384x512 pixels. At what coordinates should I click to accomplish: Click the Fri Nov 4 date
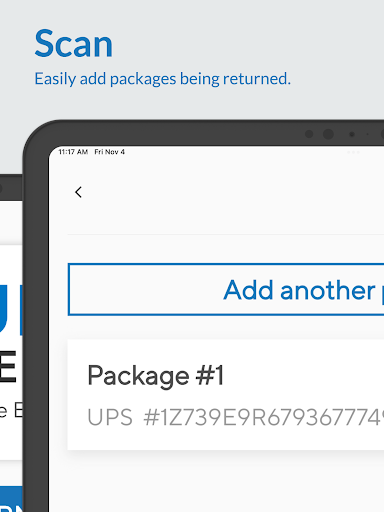point(109,152)
